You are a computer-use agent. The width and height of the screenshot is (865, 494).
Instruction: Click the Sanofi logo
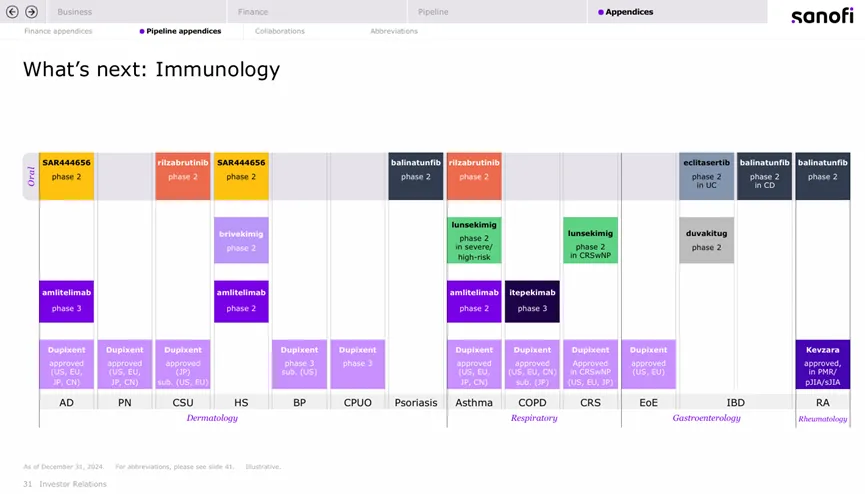pyautogui.click(x=821, y=16)
